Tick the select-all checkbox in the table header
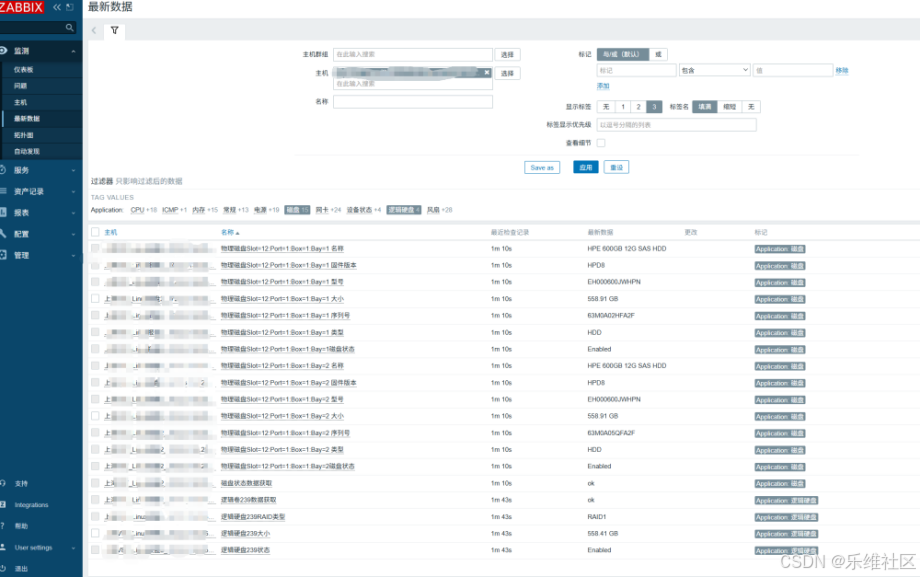The image size is (920, 577). [95, 232]
